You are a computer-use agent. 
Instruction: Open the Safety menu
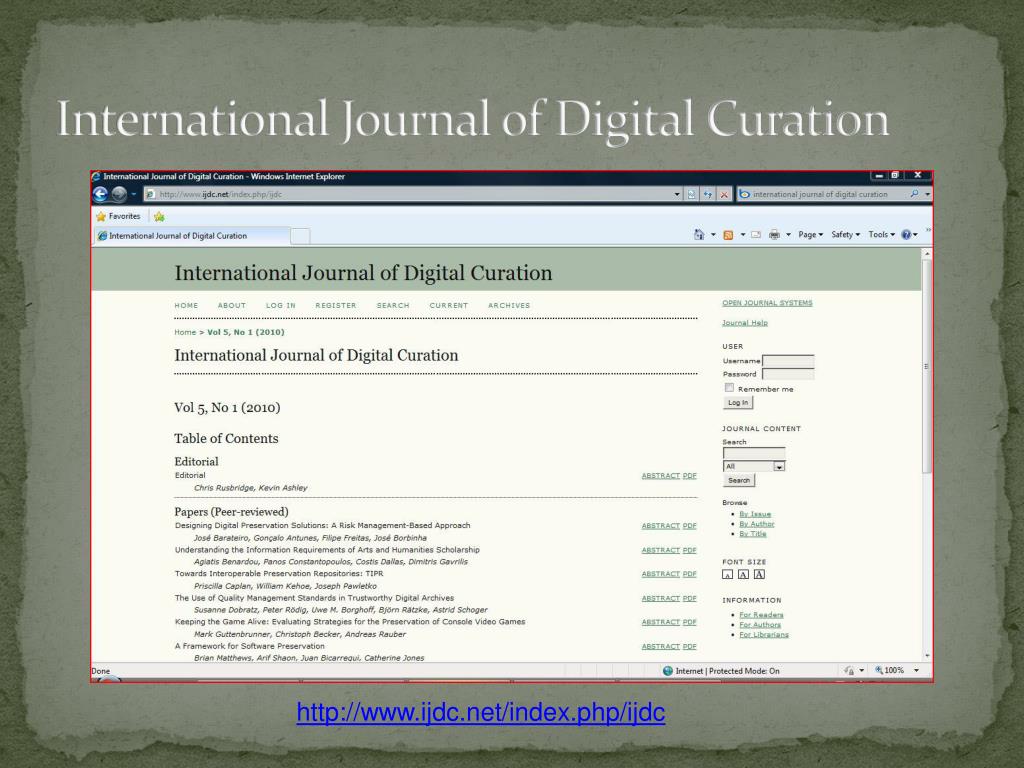(x=846, y=234)
